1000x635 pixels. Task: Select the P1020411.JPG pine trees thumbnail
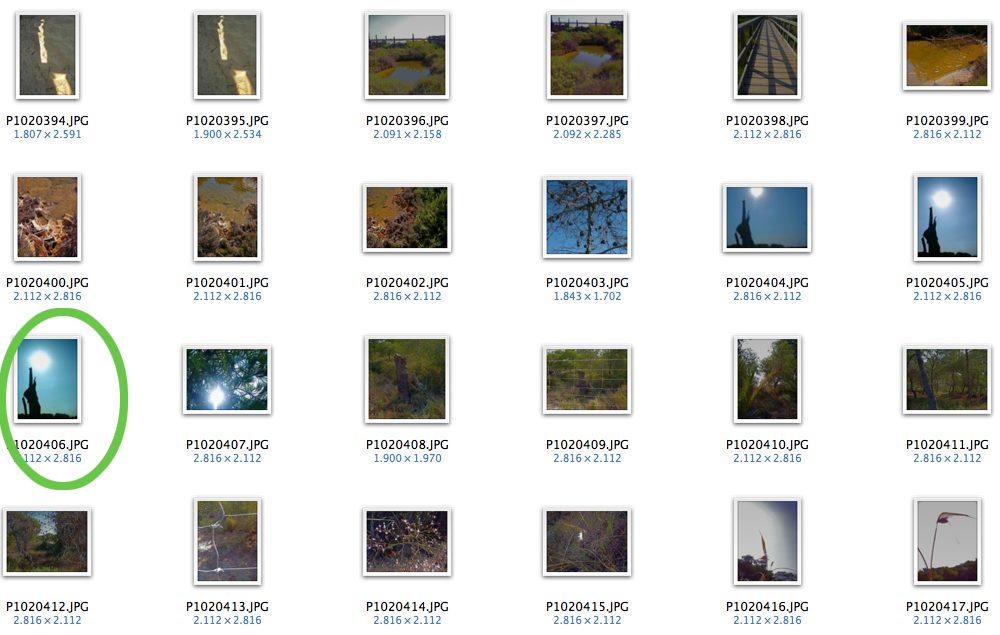(x=947, y=380)
